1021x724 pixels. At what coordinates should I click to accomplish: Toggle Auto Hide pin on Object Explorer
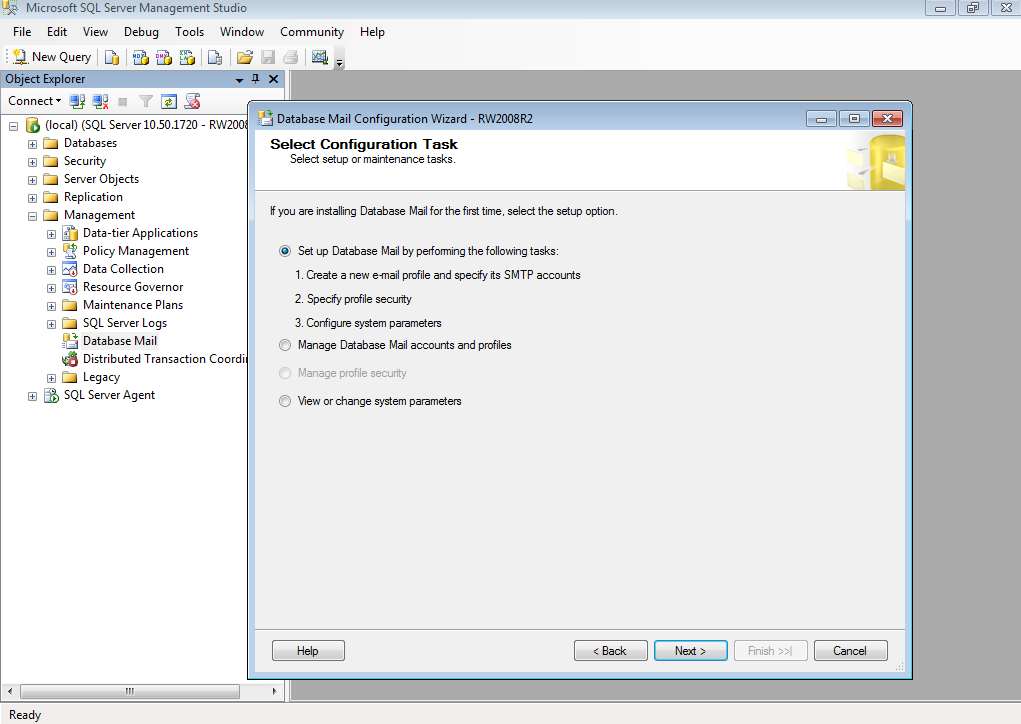click(255, 79)
